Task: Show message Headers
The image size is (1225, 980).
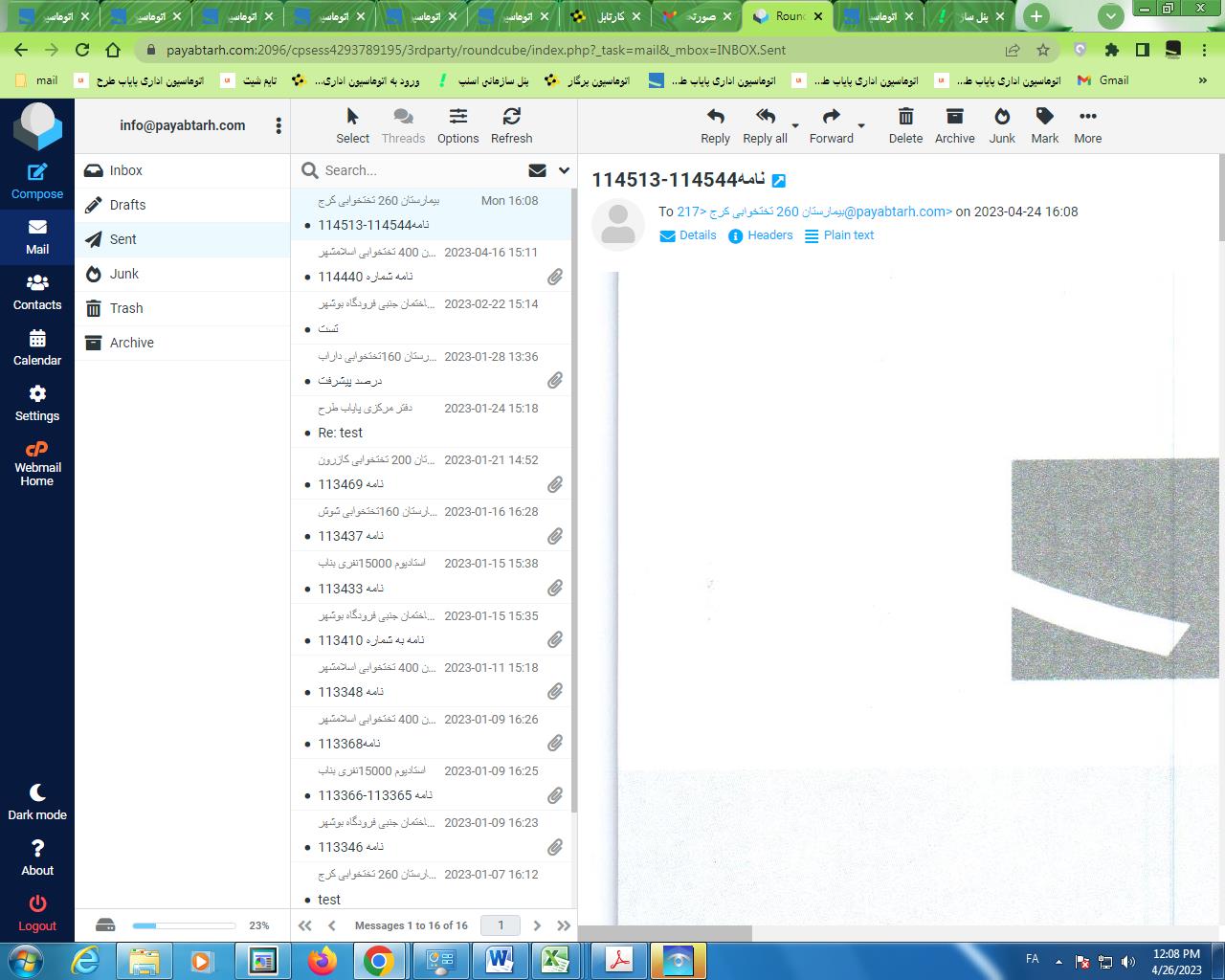Action: [761, 235]
